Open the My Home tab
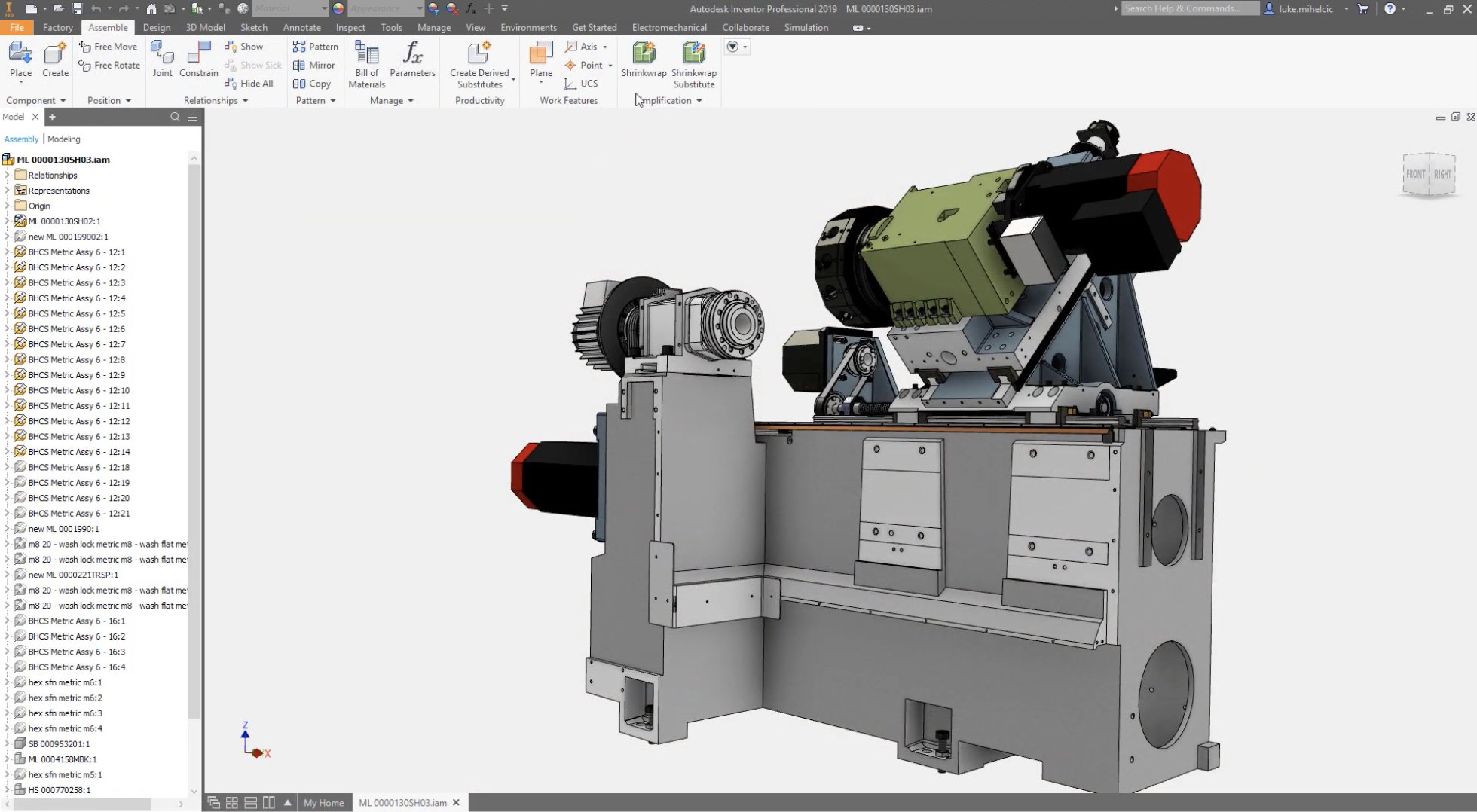1477x812 pixels. pos(323,803)
